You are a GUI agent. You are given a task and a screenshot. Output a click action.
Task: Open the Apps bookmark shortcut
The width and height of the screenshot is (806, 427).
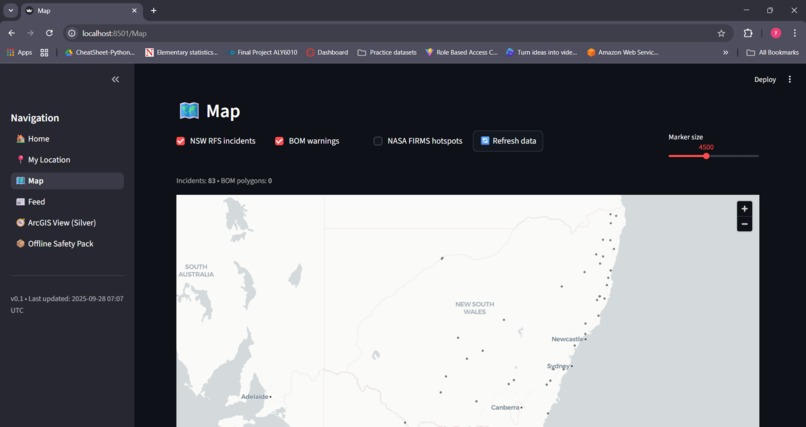pyautogui.click(x=19, y=52)
